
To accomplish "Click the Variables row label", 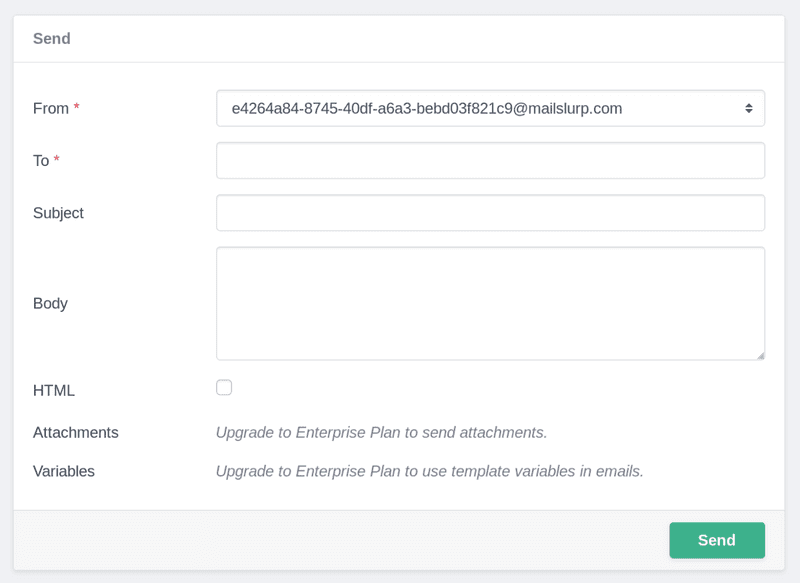I will [64, 471].
